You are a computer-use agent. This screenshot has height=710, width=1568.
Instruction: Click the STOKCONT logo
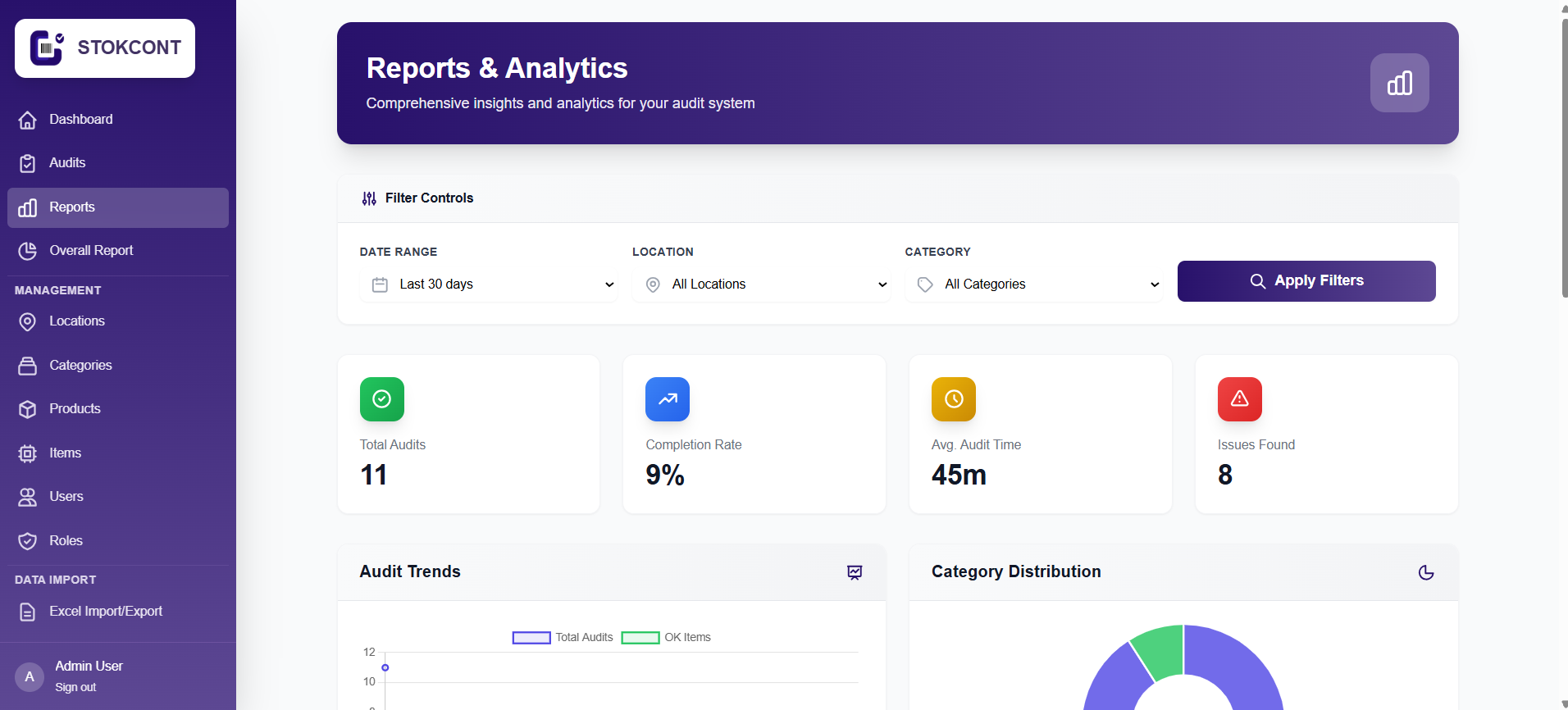105,48
